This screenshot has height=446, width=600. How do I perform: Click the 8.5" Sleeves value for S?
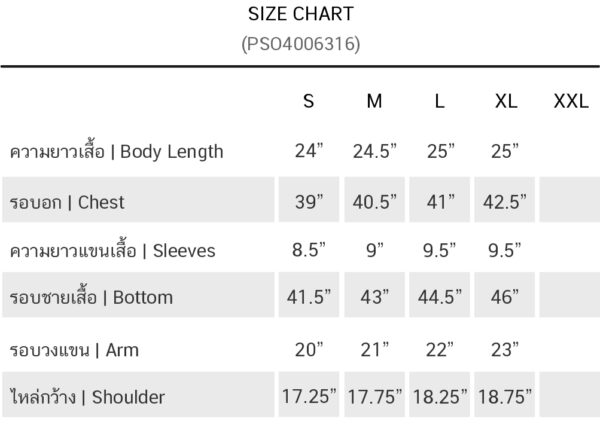point(309,250)
